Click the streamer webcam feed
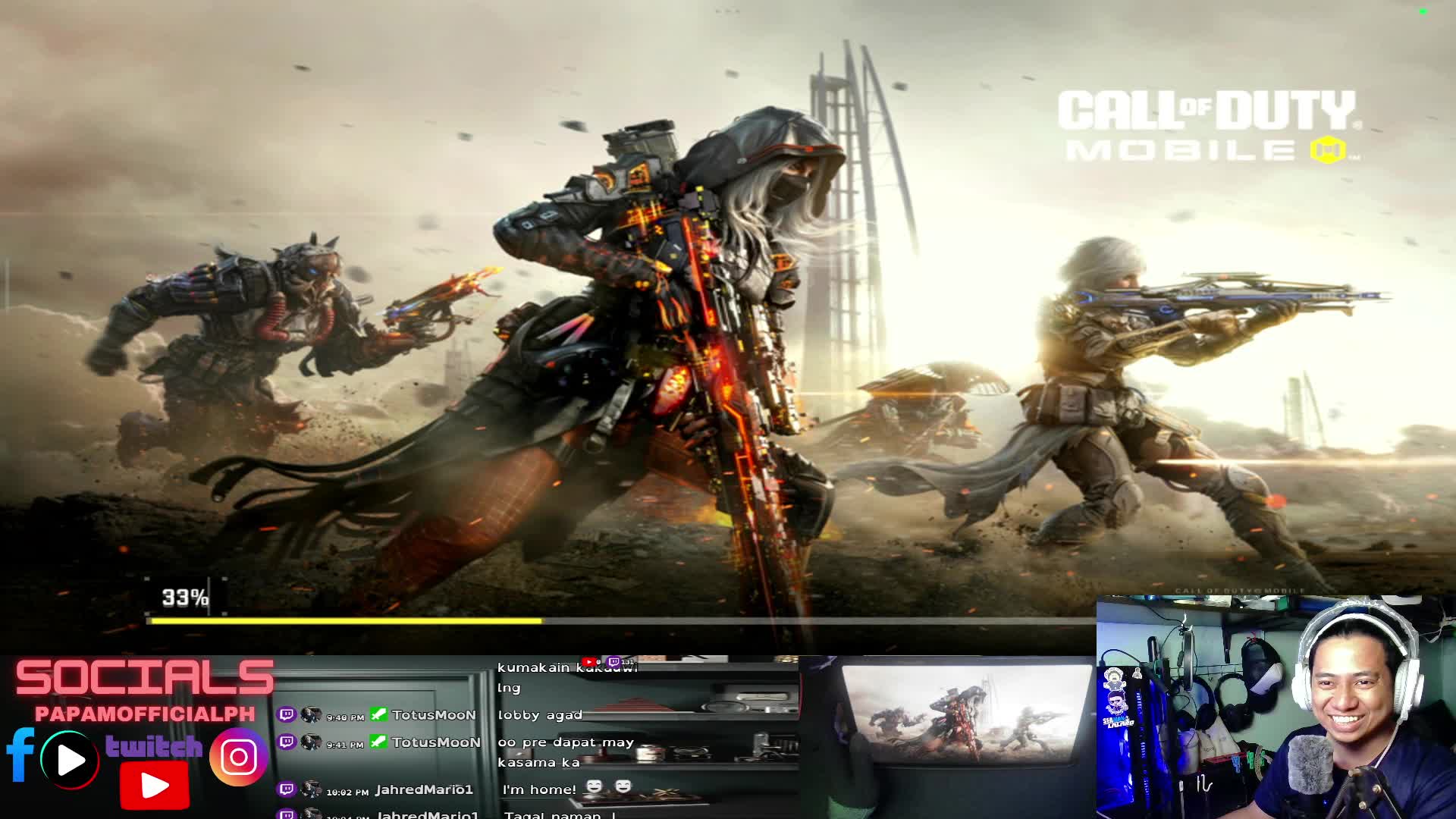 coord(1276,708)
